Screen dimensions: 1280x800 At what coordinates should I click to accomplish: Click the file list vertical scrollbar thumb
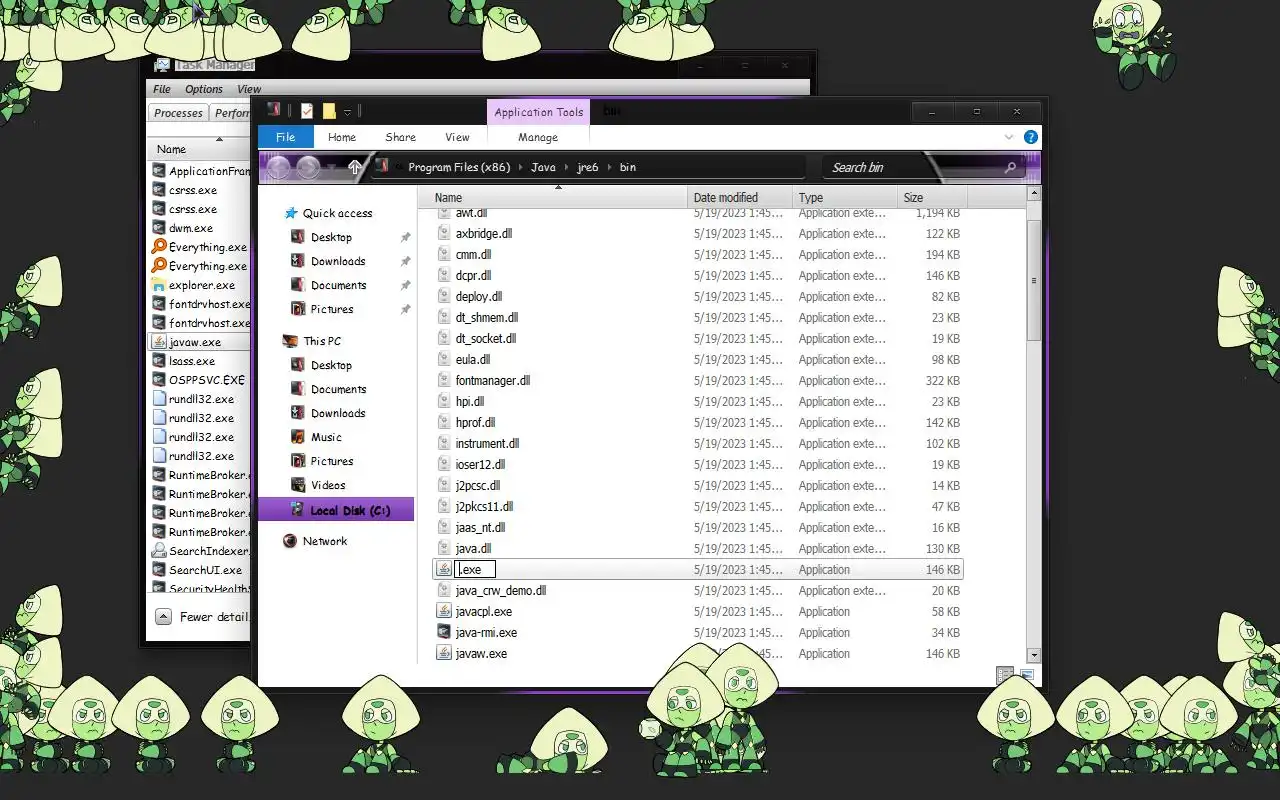(x=1034, y=281)
